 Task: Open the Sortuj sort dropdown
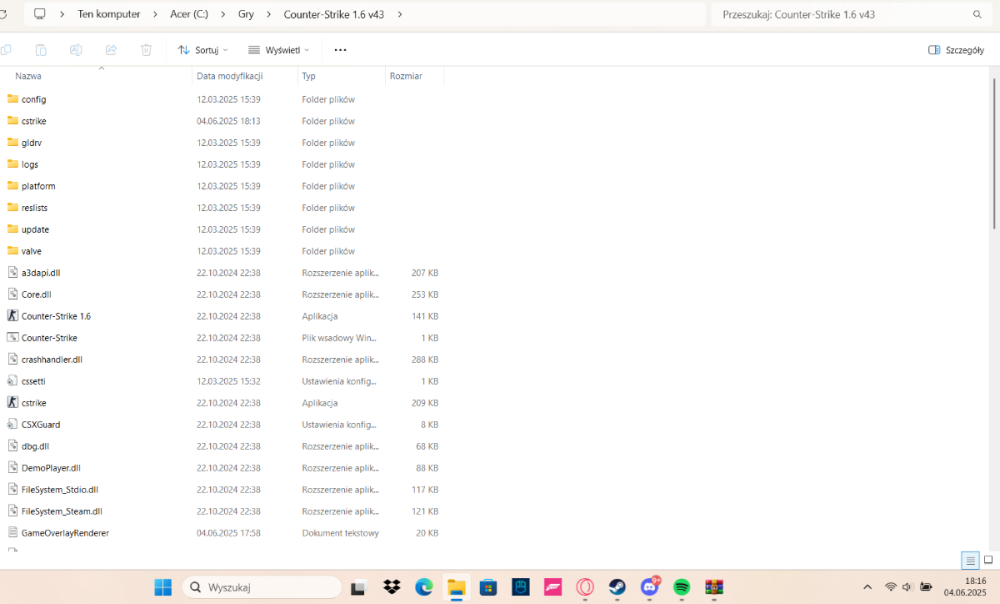203,50
